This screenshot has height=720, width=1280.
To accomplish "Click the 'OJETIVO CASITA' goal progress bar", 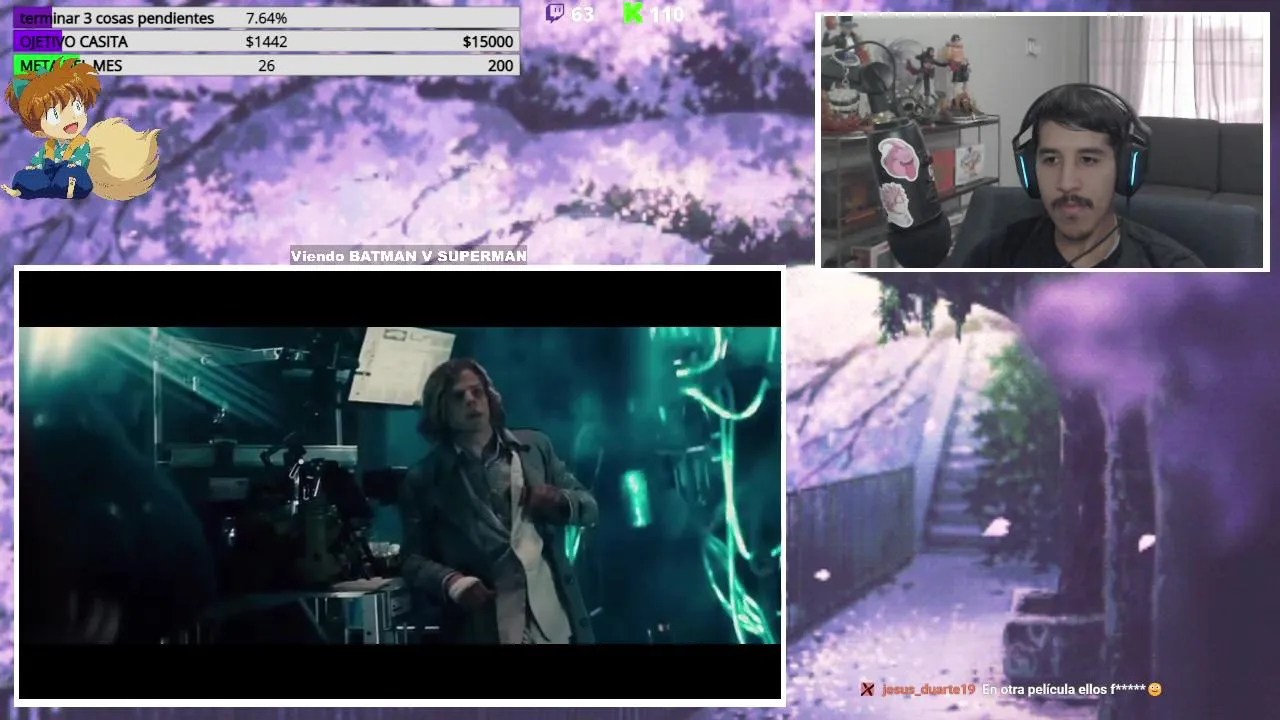I will pos(266,42).
